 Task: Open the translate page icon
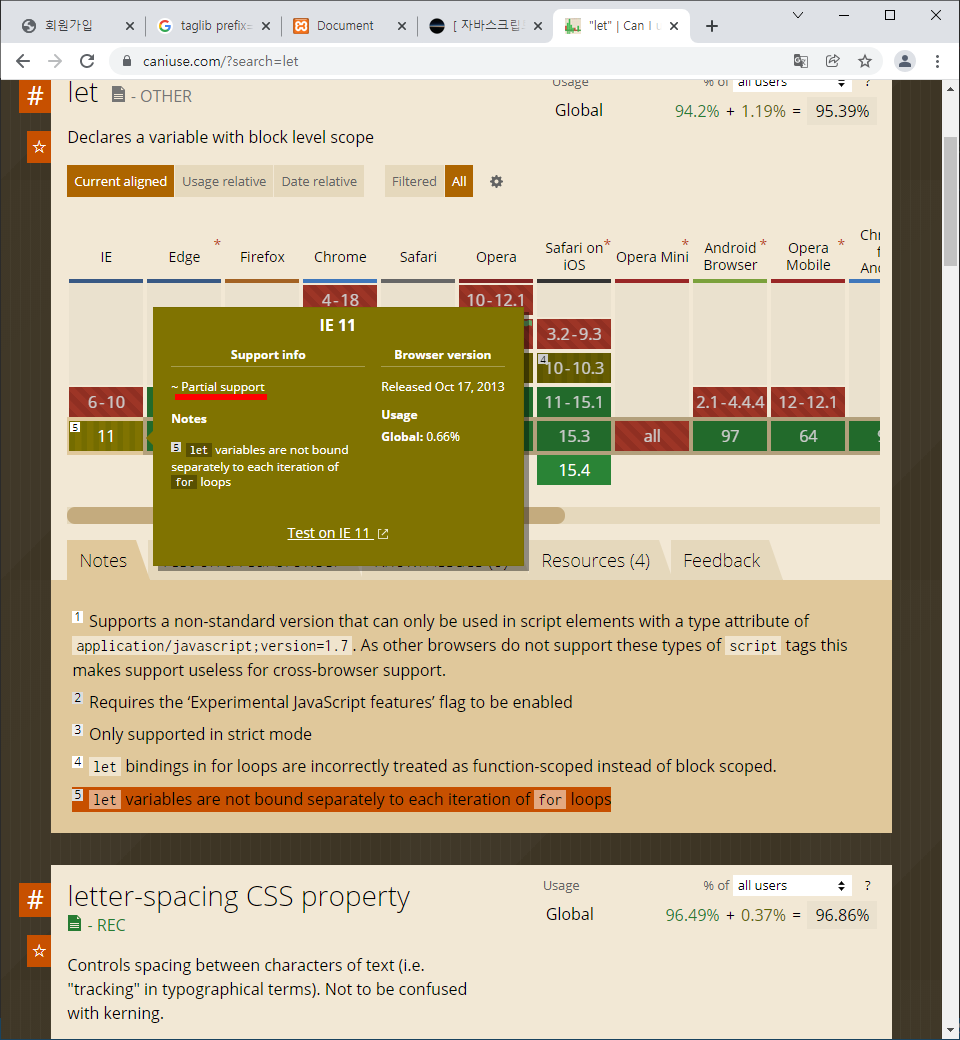coord(801,61)
